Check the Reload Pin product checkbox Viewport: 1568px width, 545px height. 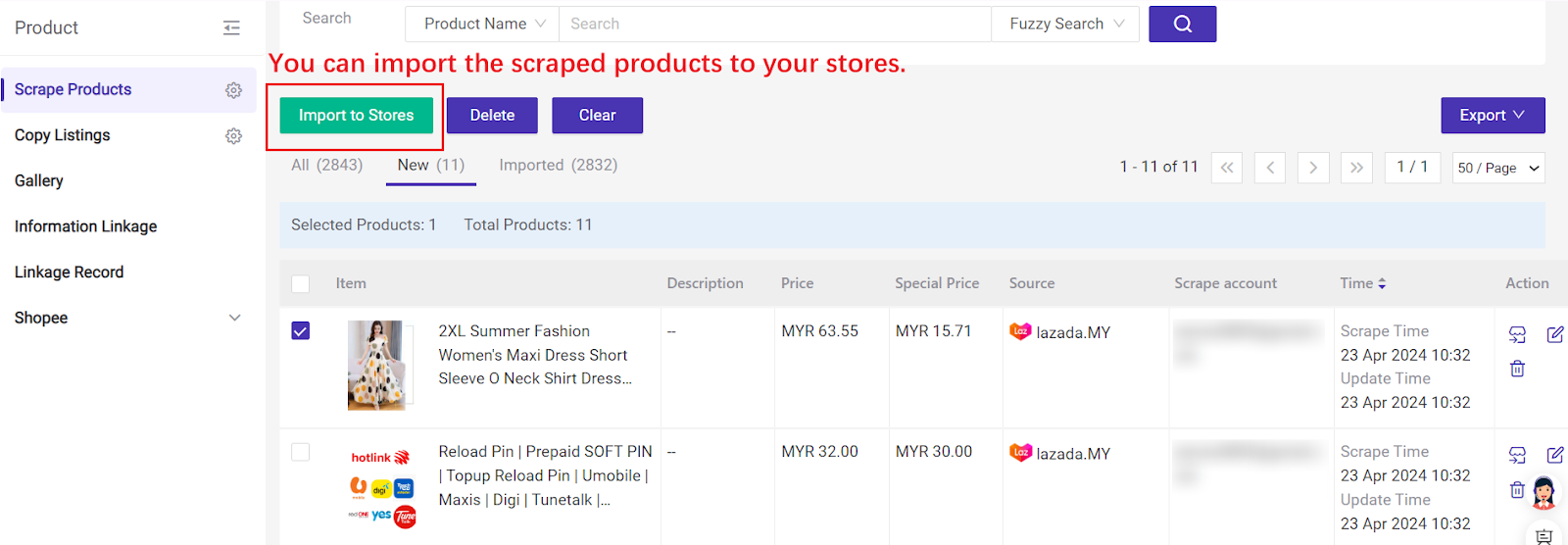(x=301, y=452)
